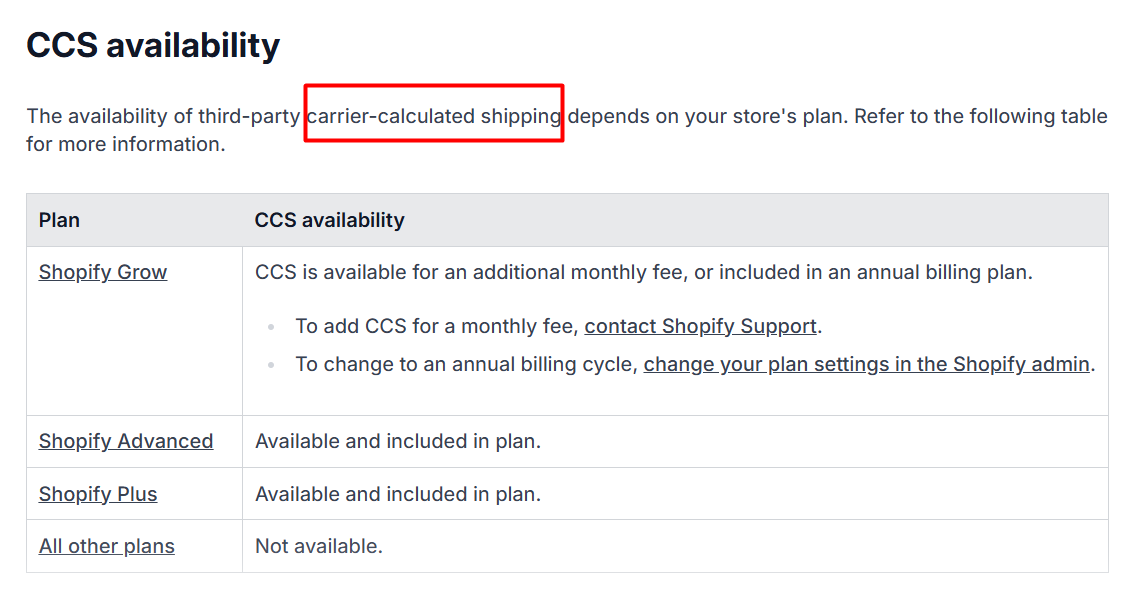Open change your plan settings in Shopify admin

[x=868, y=364]
